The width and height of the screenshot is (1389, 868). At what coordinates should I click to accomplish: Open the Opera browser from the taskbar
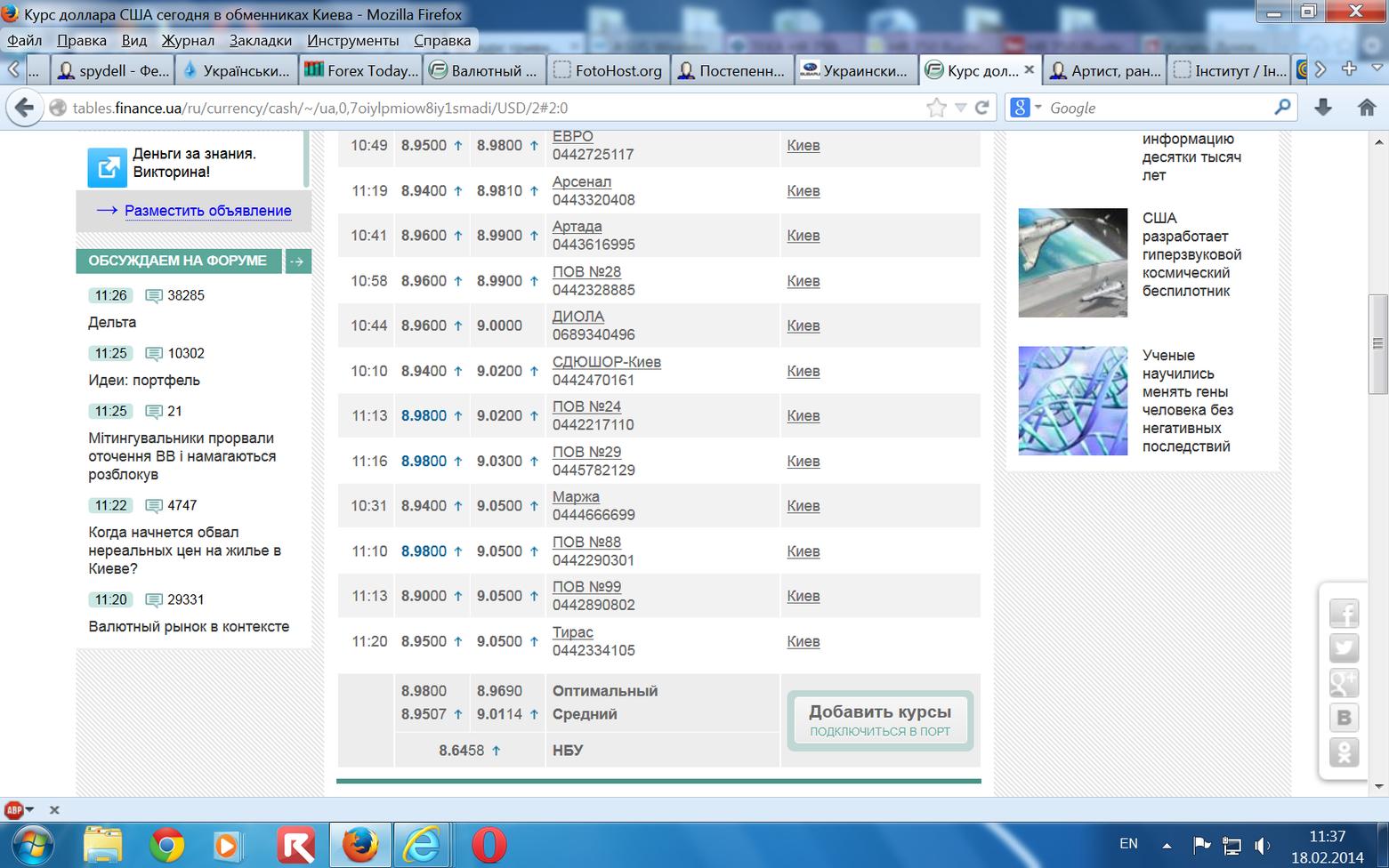(489, 844)
